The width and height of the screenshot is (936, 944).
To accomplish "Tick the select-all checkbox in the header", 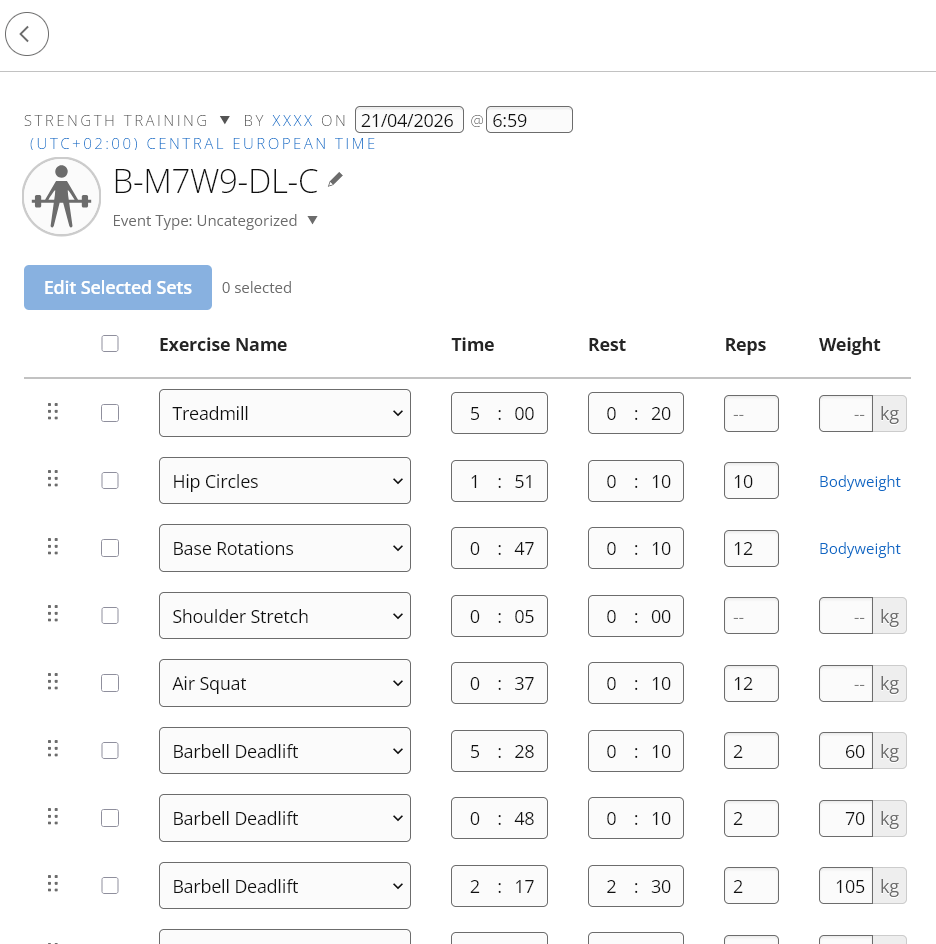I will tap(110, 344).
